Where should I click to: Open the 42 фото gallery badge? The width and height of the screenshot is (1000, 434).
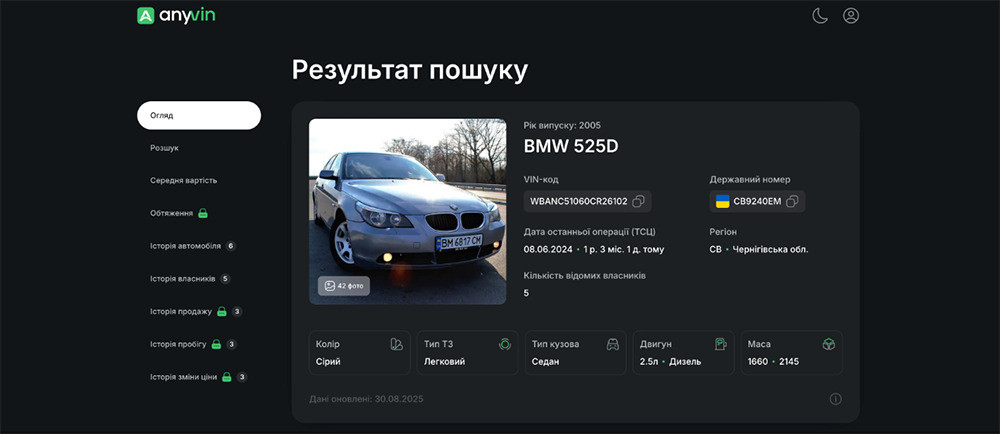point(344,286)
